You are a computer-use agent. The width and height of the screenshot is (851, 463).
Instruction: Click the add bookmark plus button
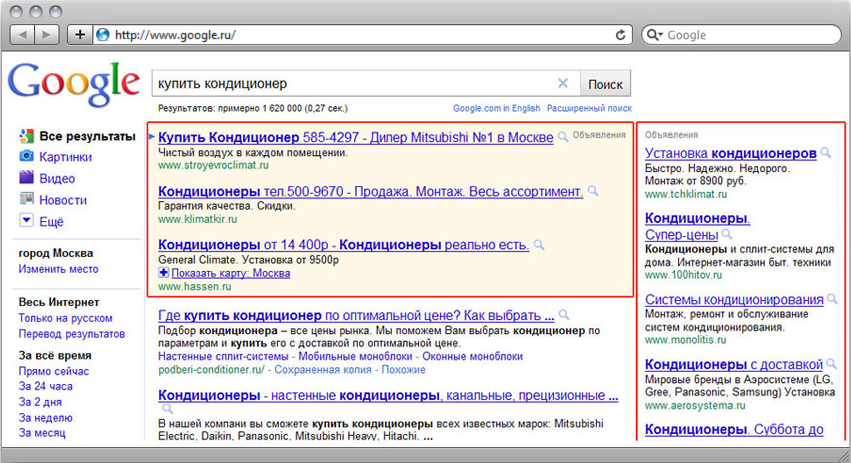[x=81, y=34]
